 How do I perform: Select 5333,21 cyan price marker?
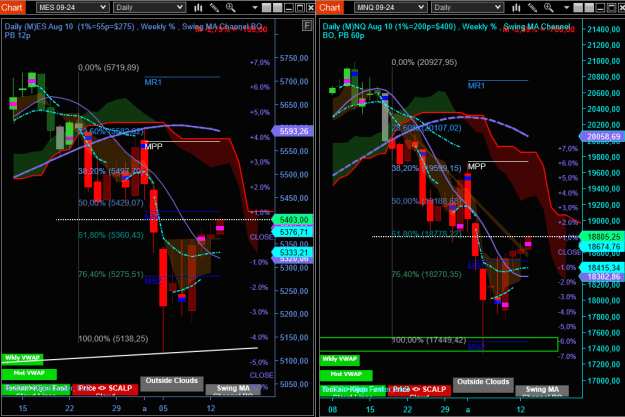292,252
